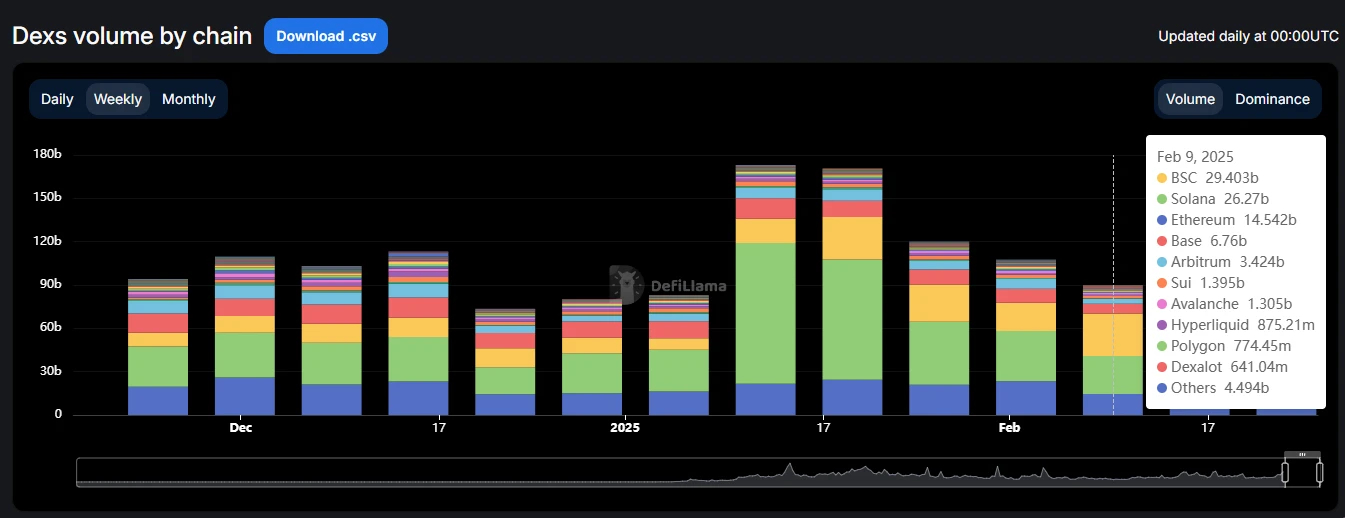Switch to the Dominance view tab
The height and width of the screenshot is (518, 1345).
coord(1272,99)
